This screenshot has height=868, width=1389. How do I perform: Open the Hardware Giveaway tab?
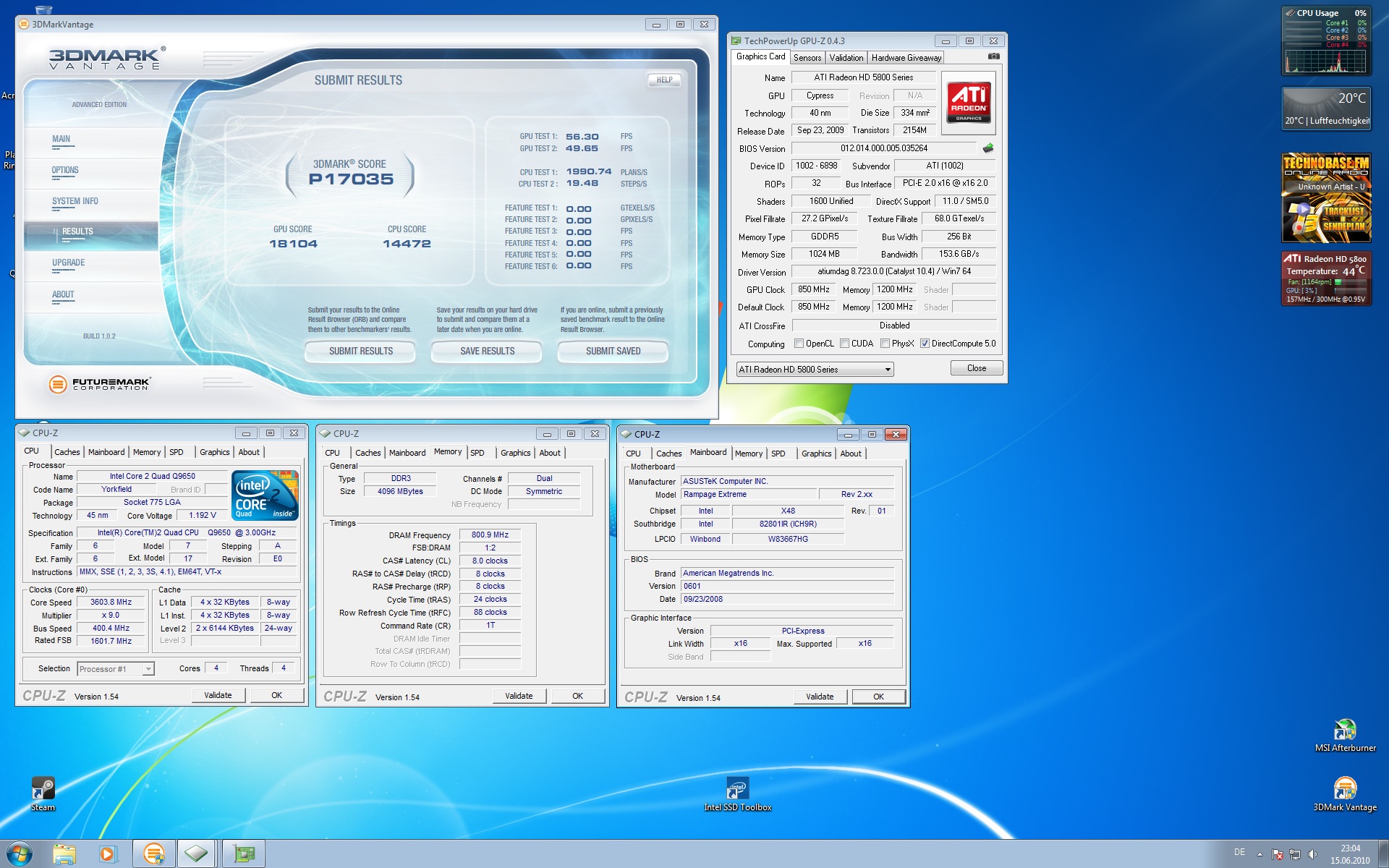906,58
